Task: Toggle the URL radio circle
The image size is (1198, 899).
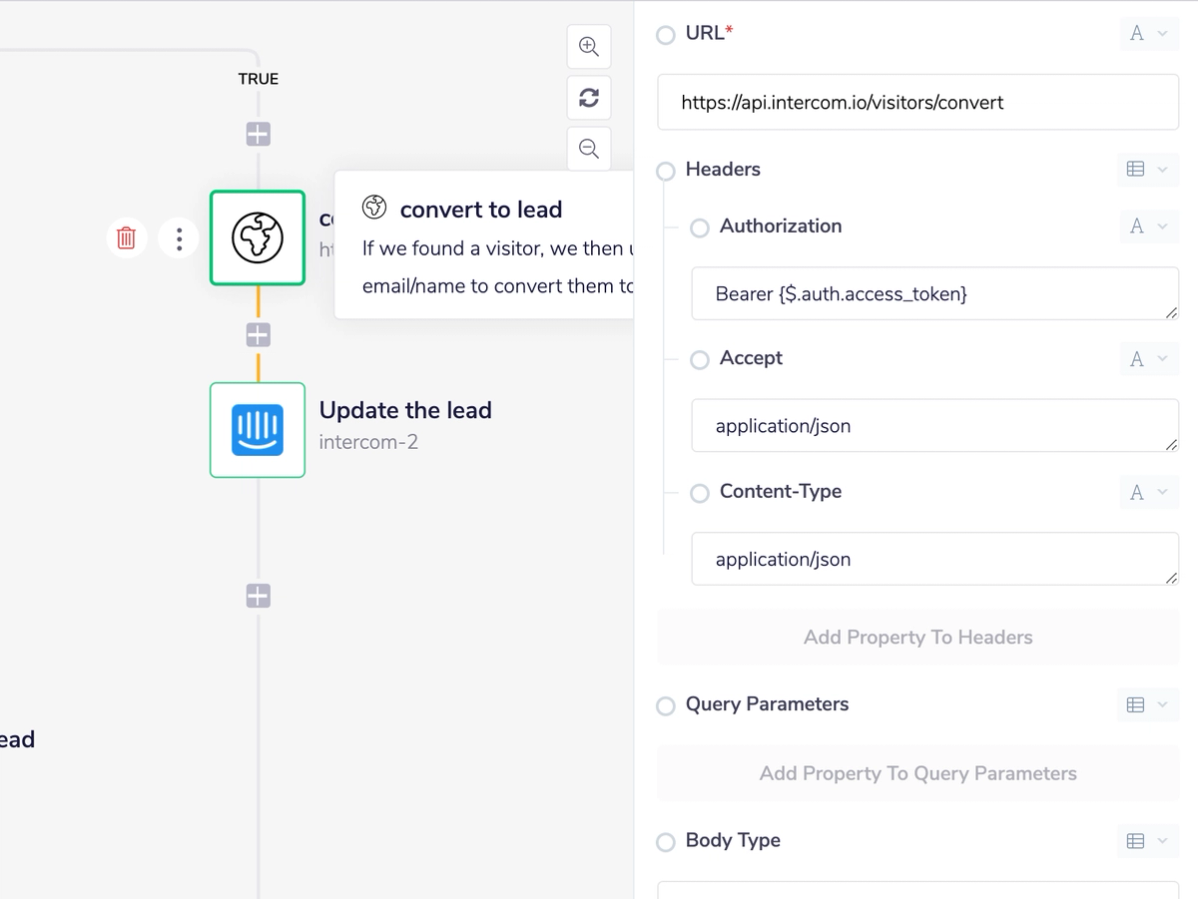Action: pos(666,35)
